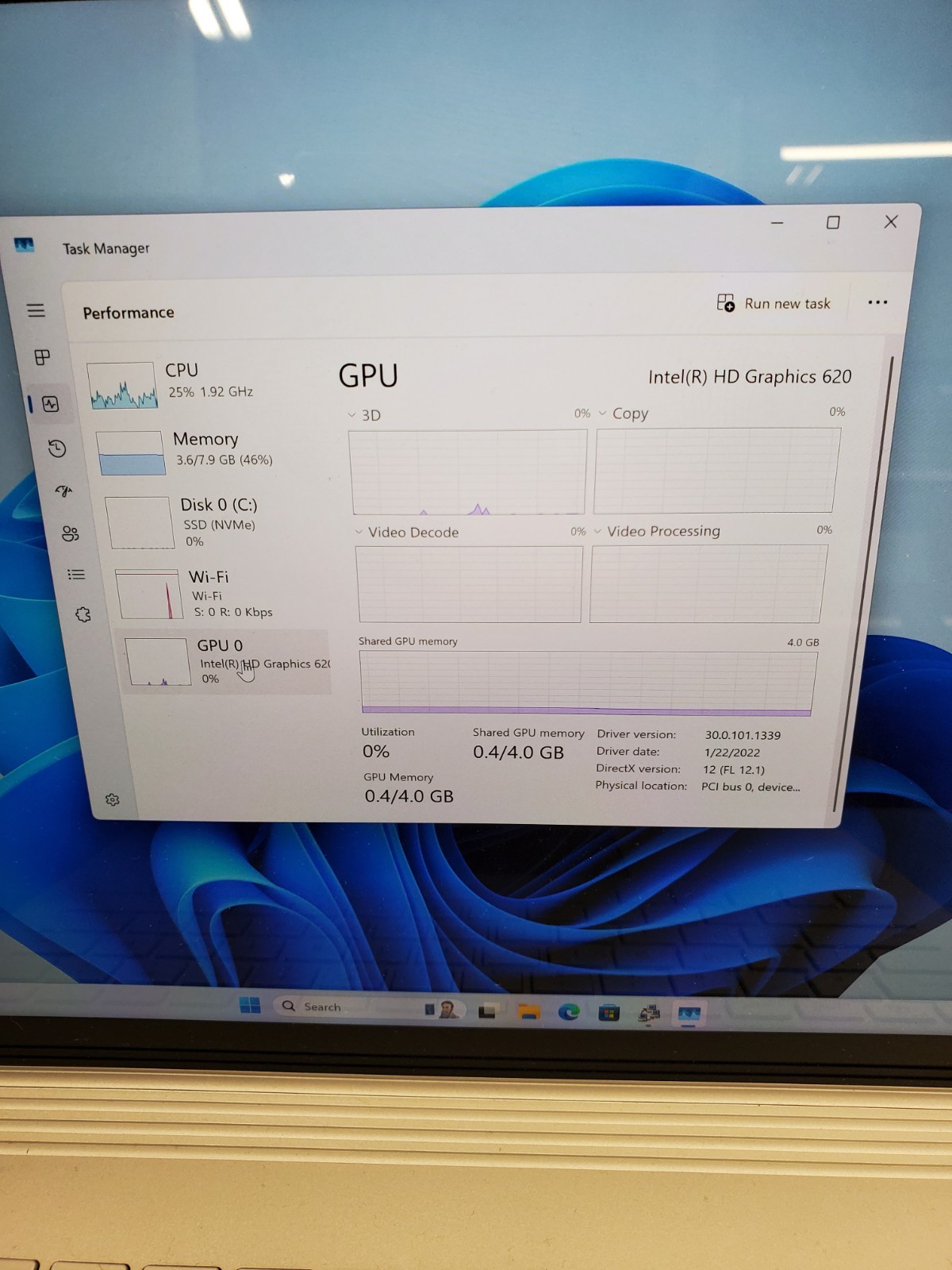Open the hamburger navigation menu
The width and height of the screenshot is (952, 1270).
click(36, 310)
